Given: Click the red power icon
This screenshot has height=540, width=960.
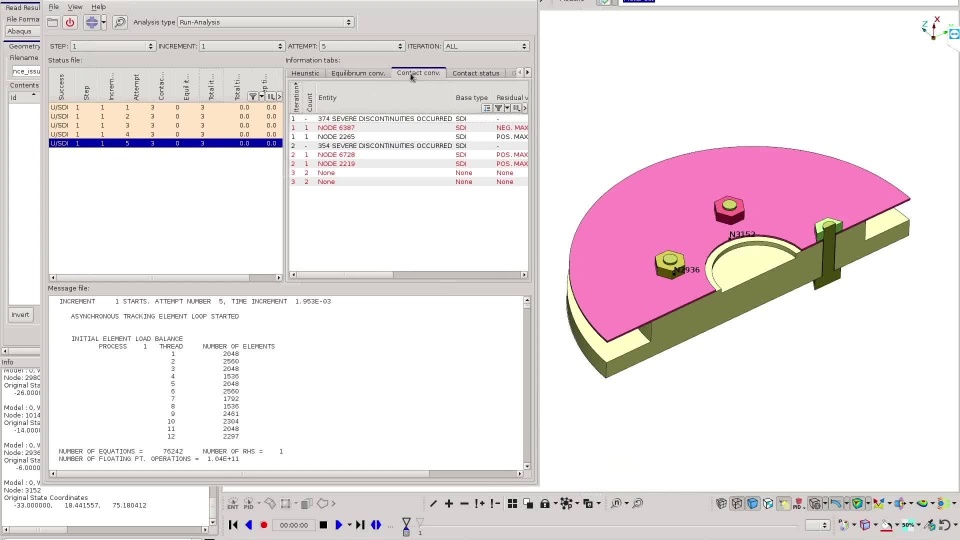Looking at the screenshot, I should 70,23.
